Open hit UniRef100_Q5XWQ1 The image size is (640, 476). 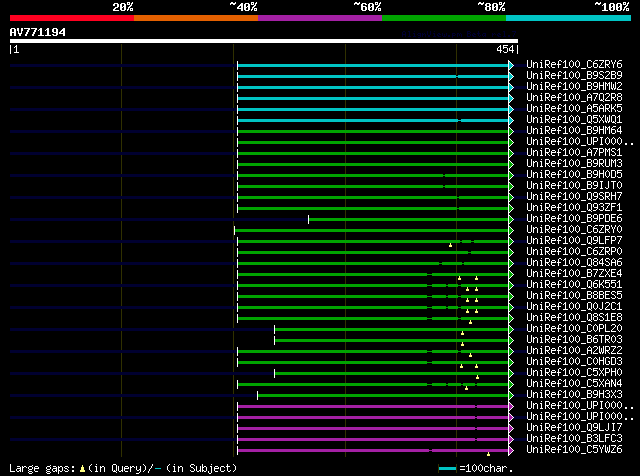click(x=574, y=120)
